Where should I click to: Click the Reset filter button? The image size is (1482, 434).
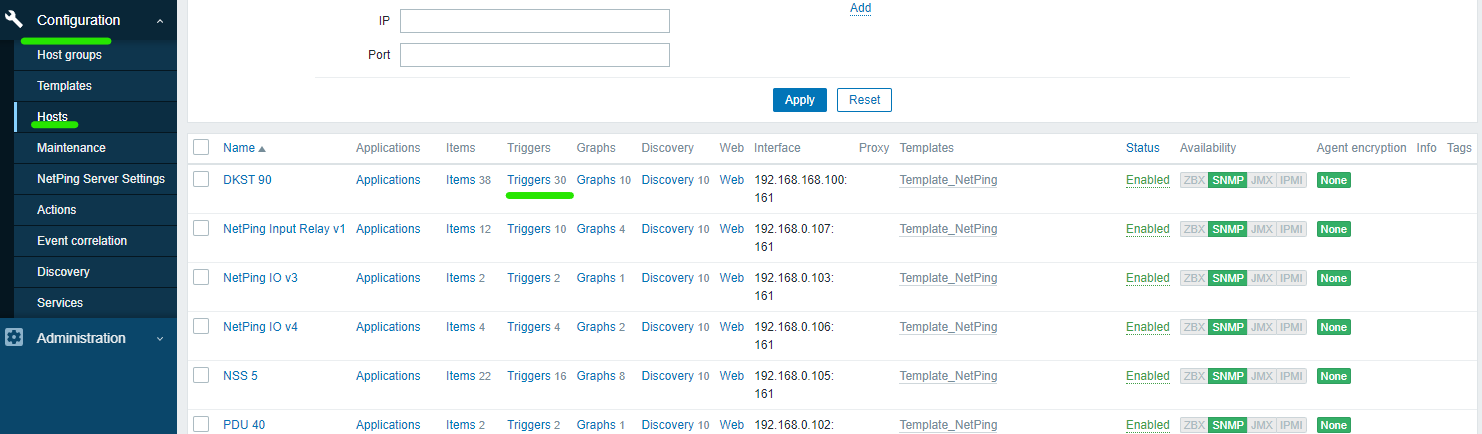[864, 100]
